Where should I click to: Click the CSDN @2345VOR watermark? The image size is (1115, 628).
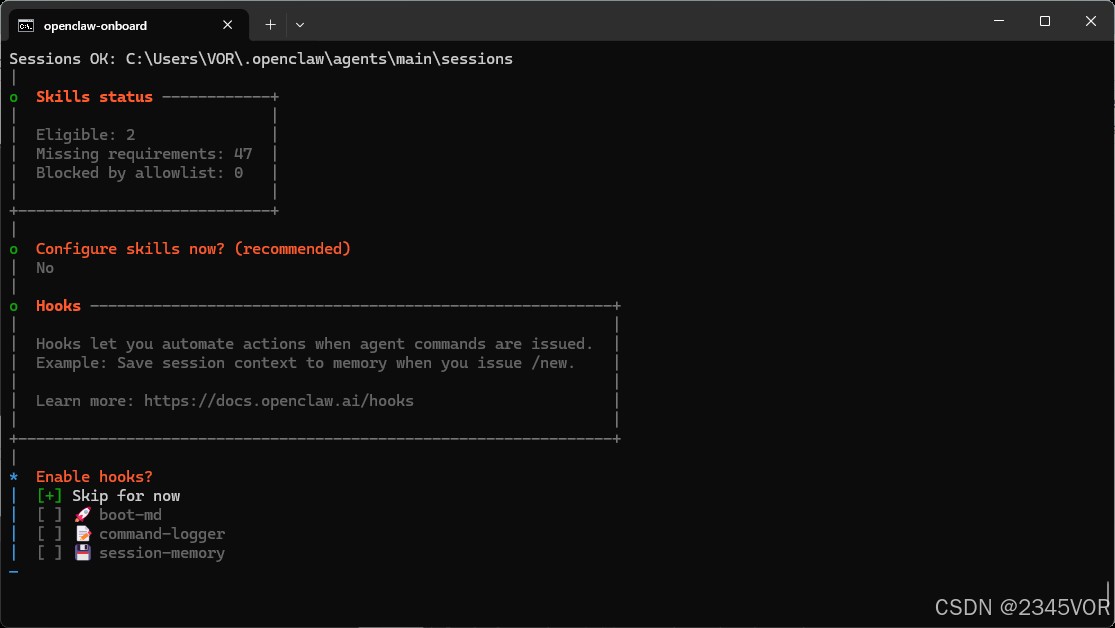(1022, 607)
